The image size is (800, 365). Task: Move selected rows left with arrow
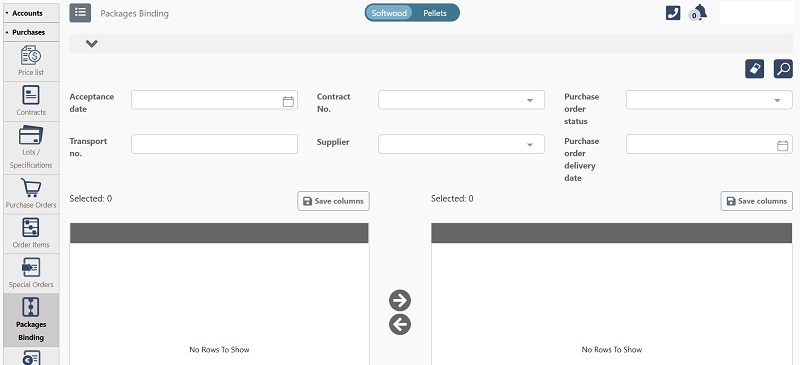click(x=400, y=324)
